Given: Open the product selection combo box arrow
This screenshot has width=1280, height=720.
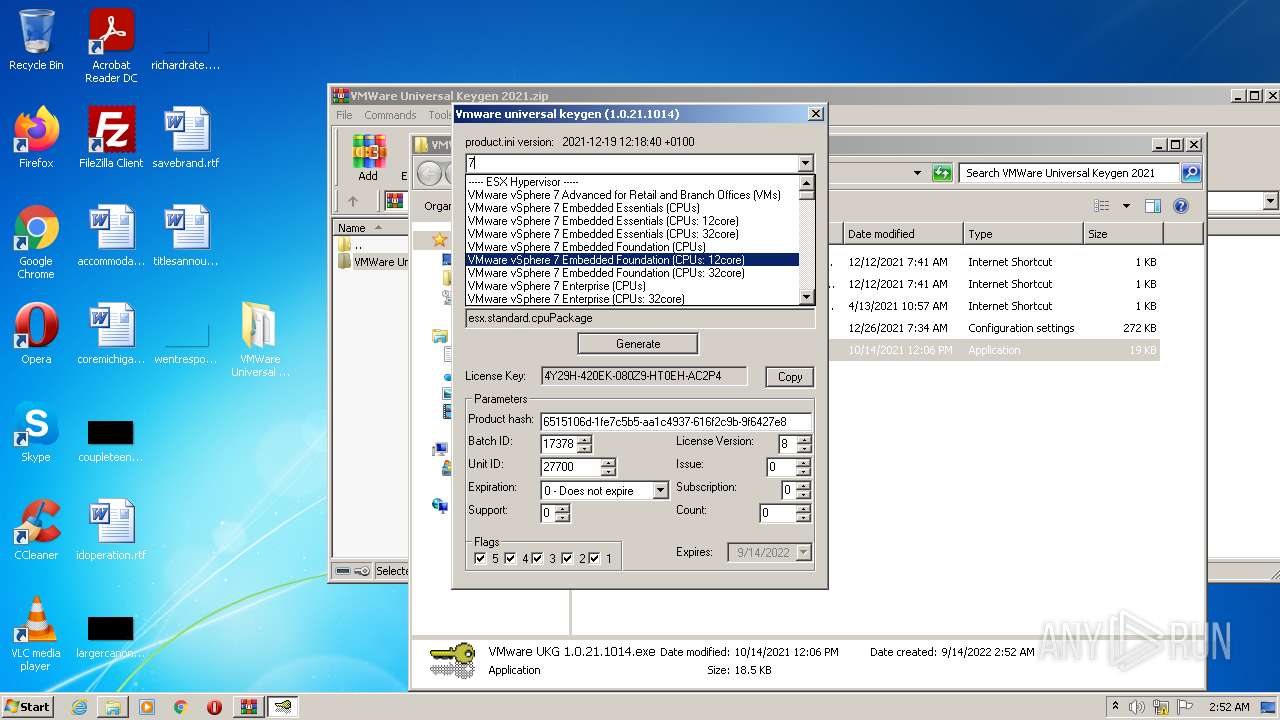Looking at the screenshot, I should (x=805, y=163).
